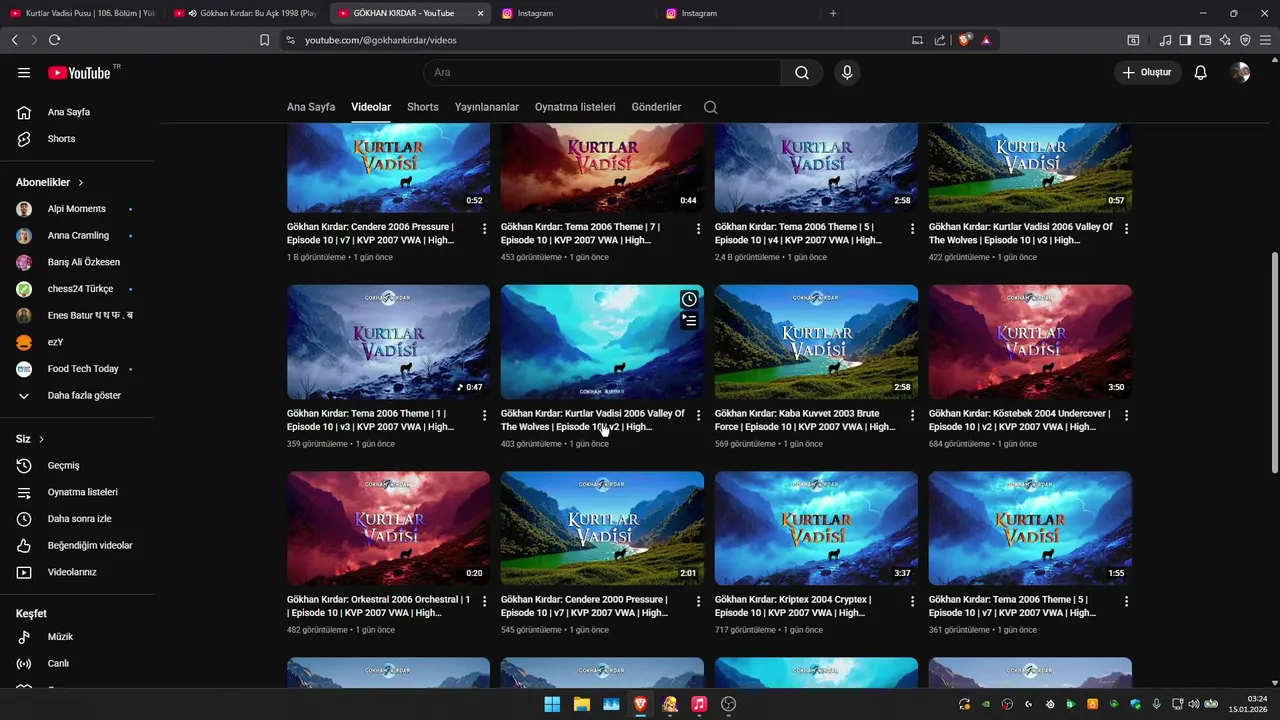Screen dimensions: 1280x720
Task: Click the browser address bar URL
Action: [x=381, y=40]
